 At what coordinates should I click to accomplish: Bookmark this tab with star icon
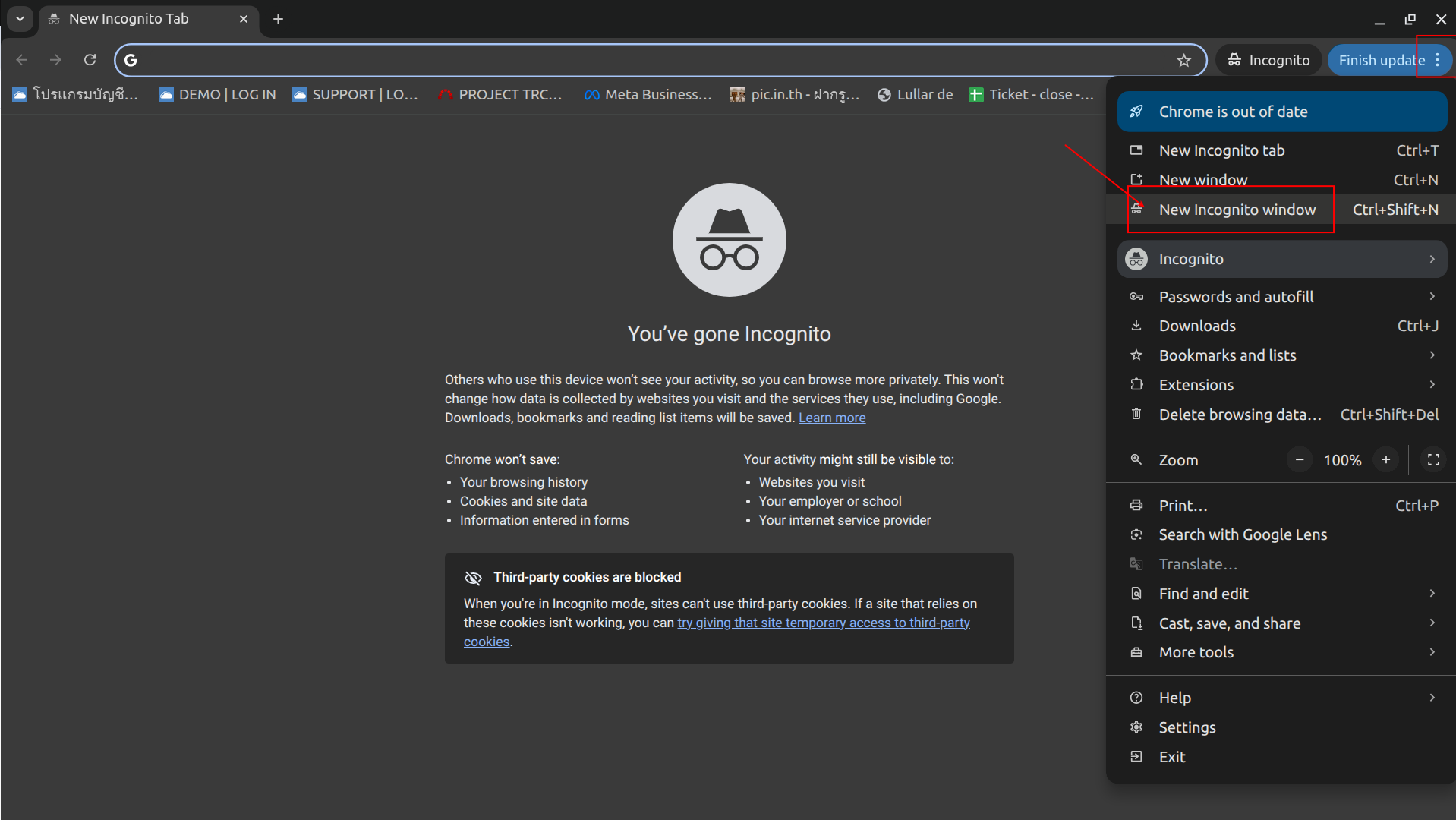click(x=1183, y=60)
